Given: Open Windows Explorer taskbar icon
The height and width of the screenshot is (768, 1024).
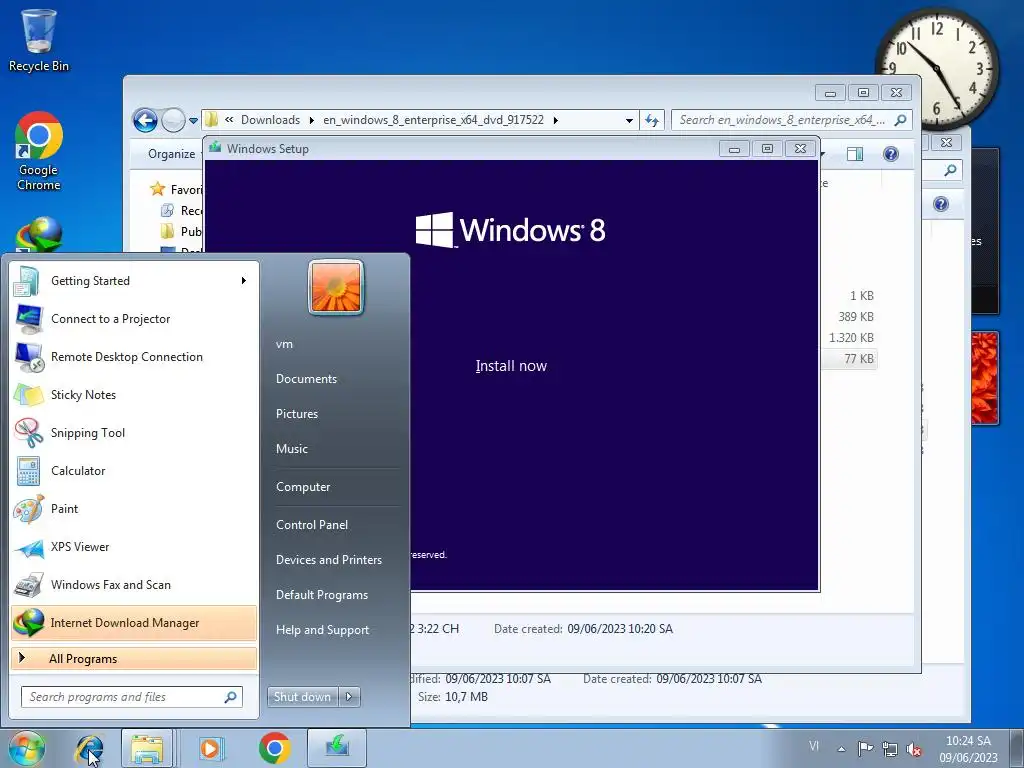Looking at the screenshot, I should (147, 748).
